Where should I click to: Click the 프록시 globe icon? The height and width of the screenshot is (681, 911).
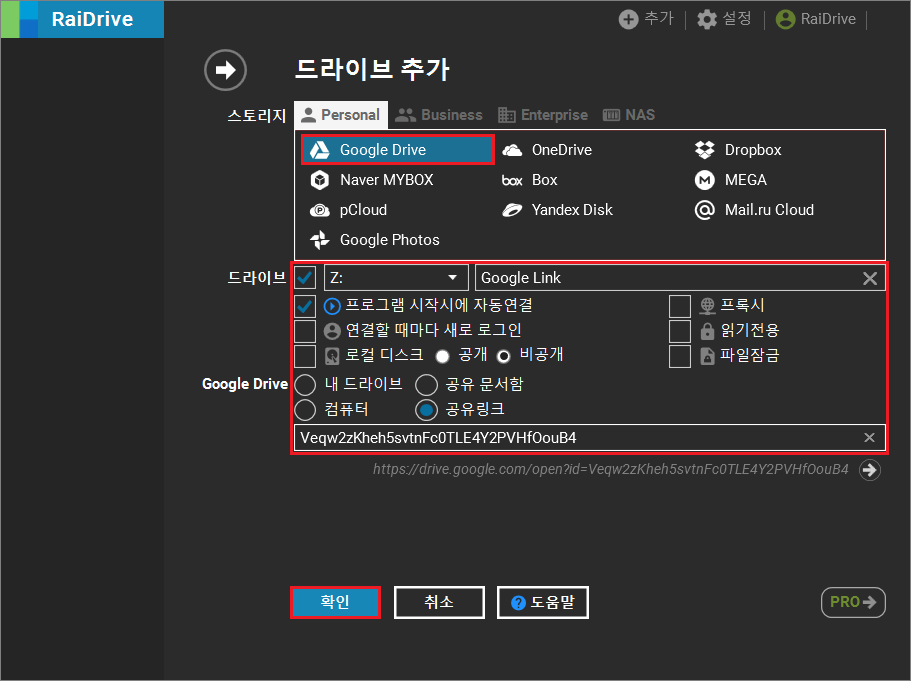tap(707, 305)
